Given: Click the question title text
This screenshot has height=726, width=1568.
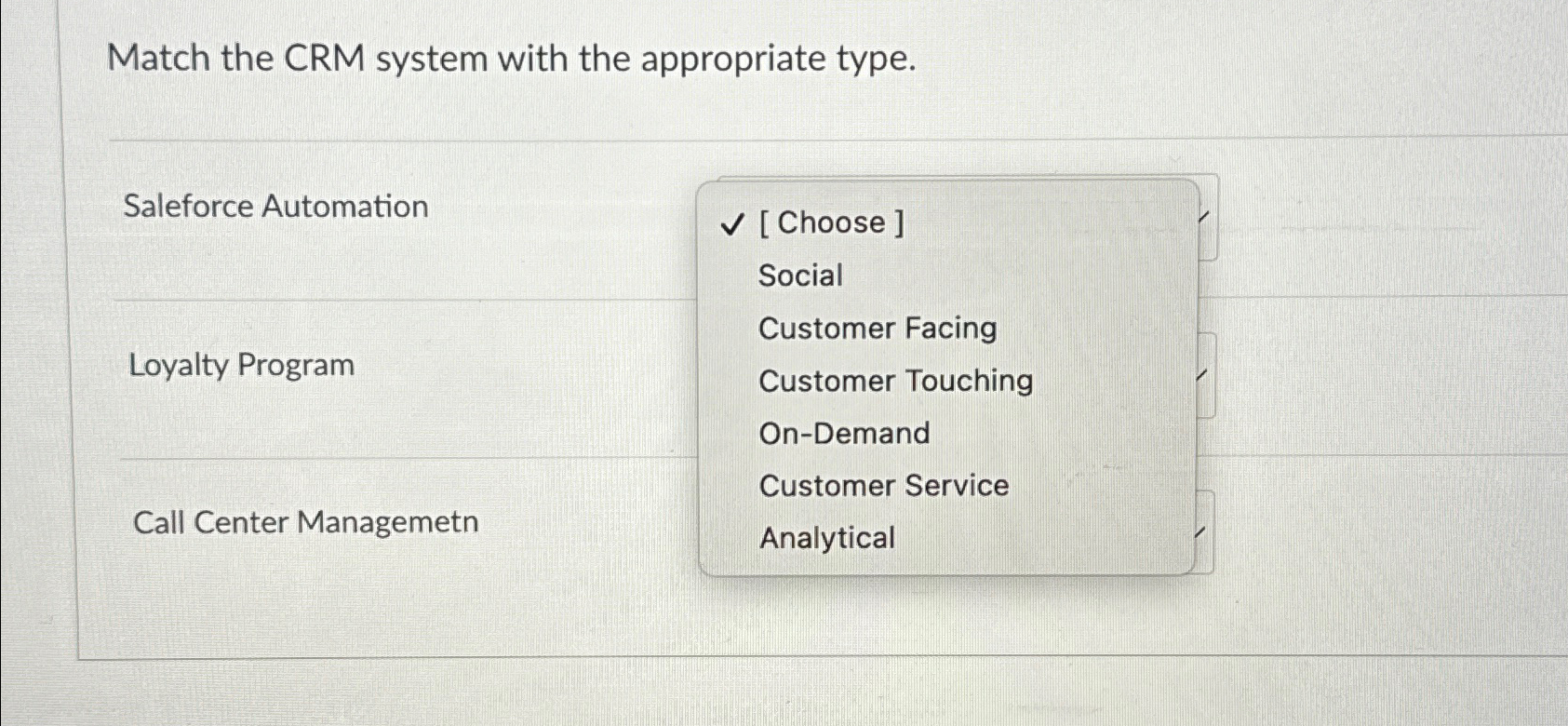Looking at the screenshot, I should [x=512, y=59].
